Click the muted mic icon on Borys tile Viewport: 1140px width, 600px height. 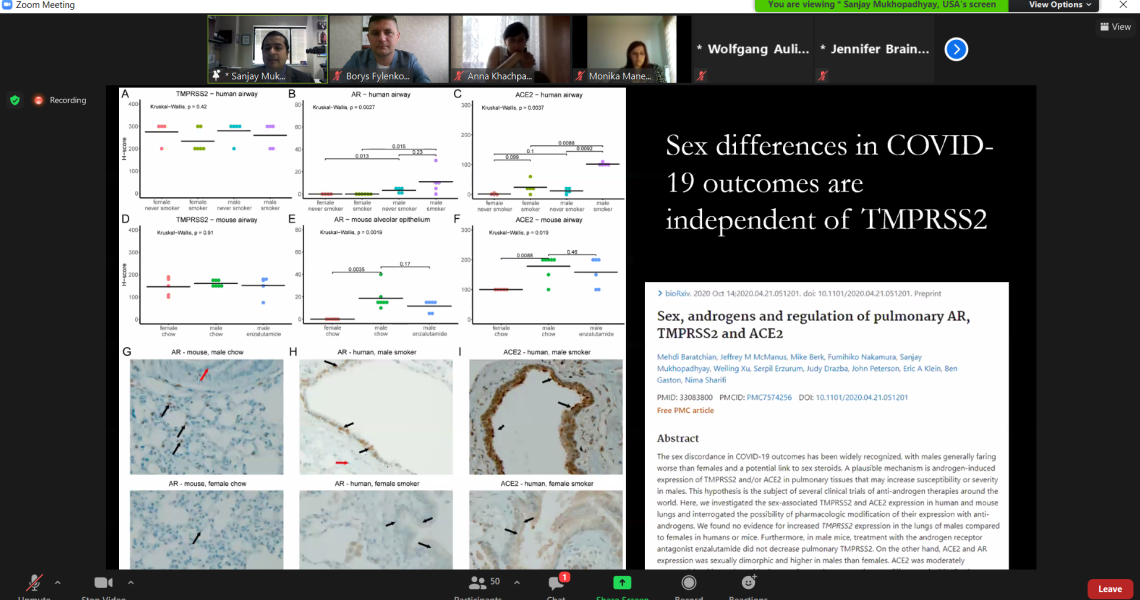337,76
